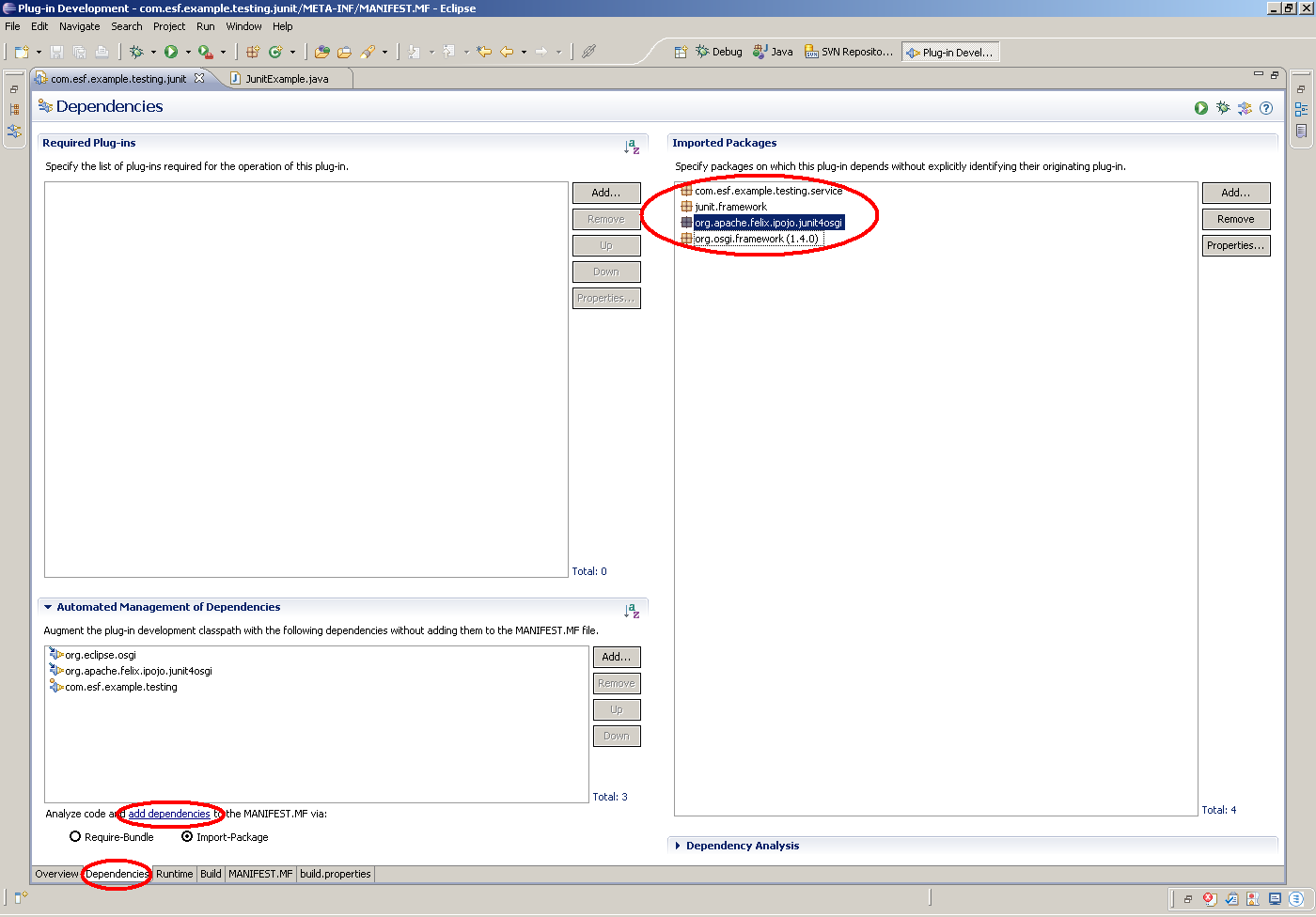Sort Required Plug-ins alphabetically
This screenshot has width=1316, height=917.
click(632, 146)
